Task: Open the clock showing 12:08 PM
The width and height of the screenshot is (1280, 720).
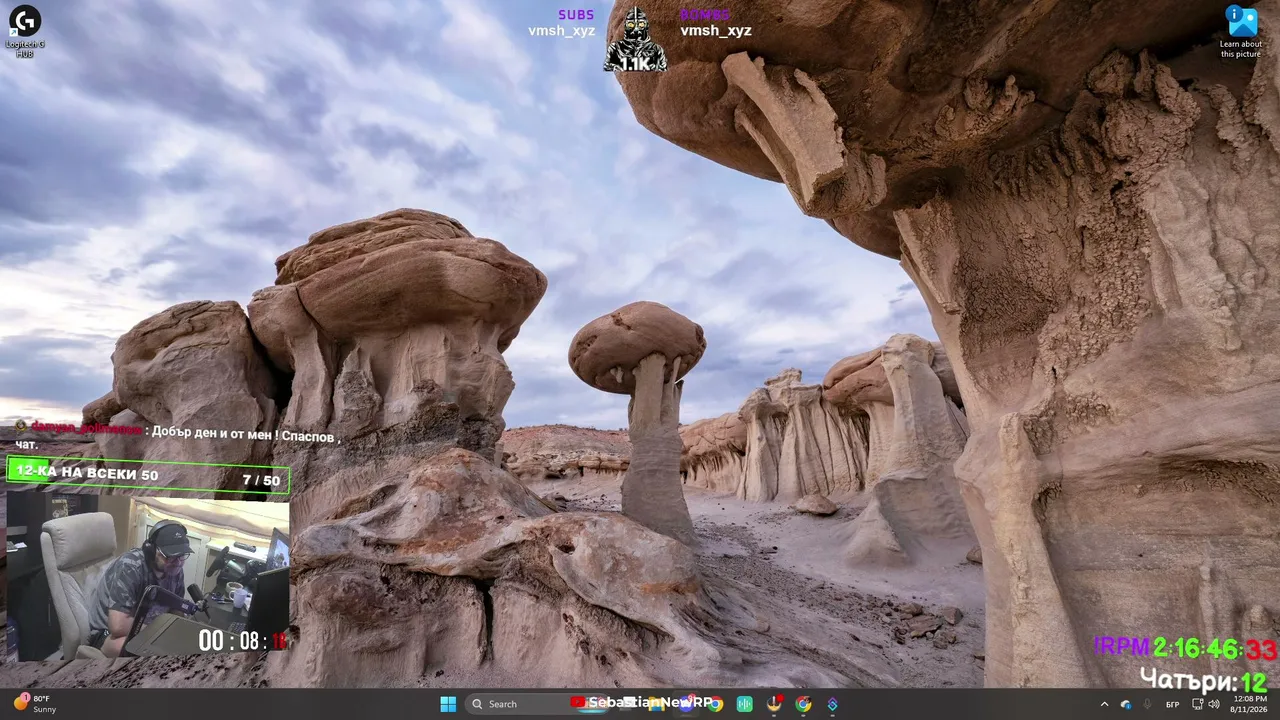Action: [1249, 704]
